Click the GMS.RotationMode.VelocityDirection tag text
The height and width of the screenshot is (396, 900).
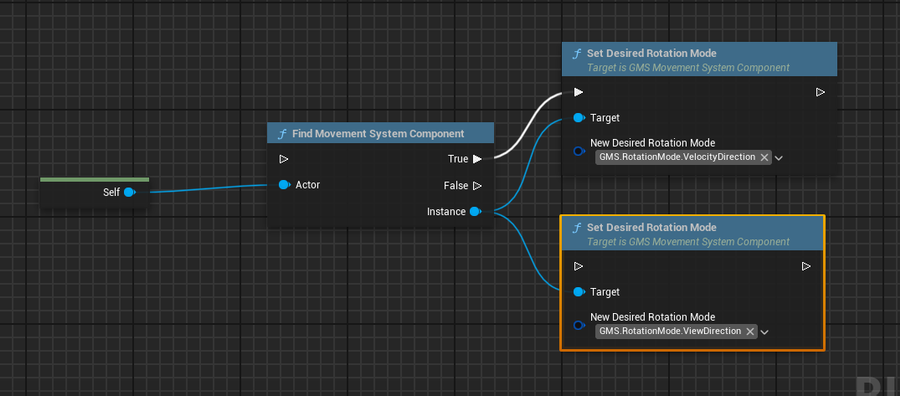[x=677, y=157]
